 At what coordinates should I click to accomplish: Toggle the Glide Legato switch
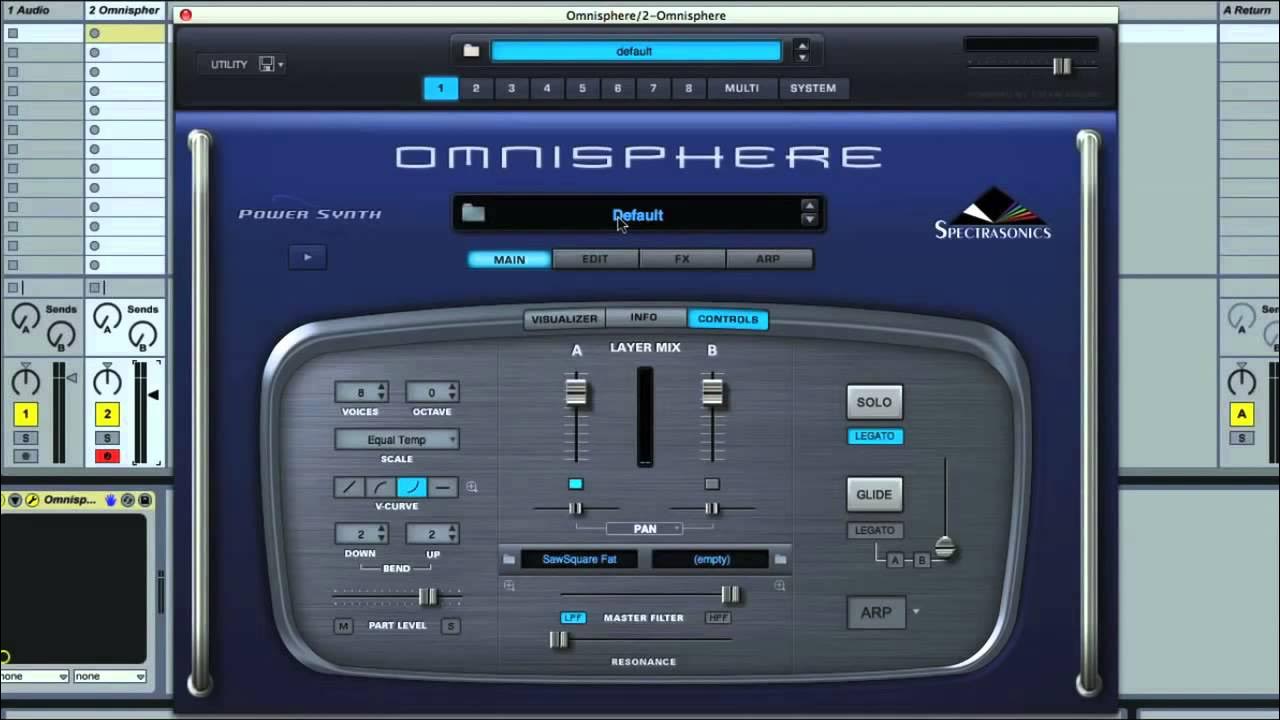point(875,530)
